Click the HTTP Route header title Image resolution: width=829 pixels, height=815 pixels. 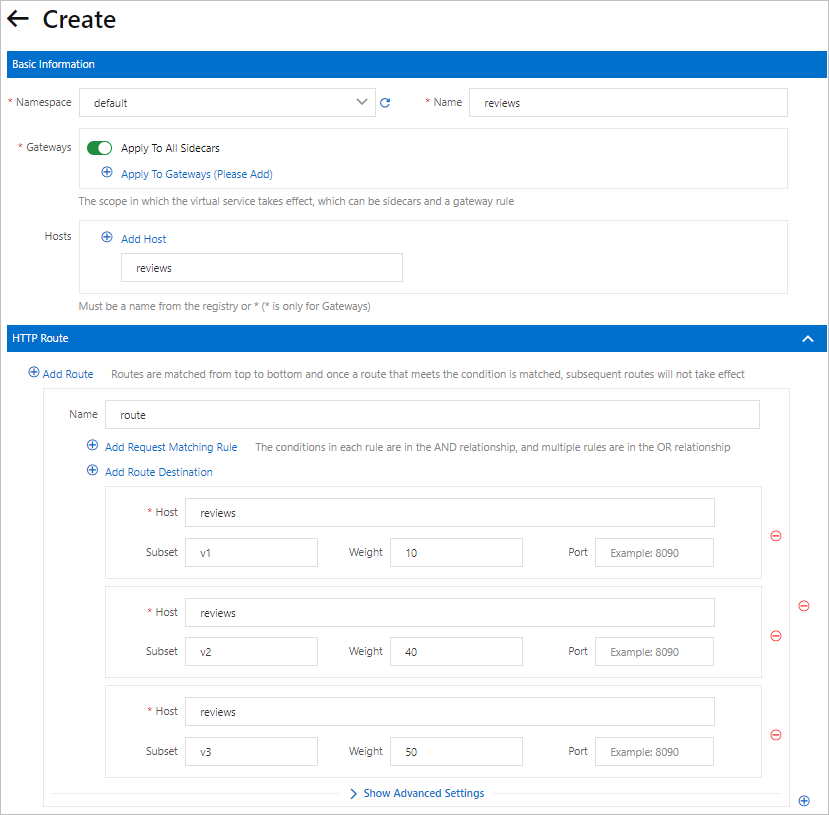[40, 338]
